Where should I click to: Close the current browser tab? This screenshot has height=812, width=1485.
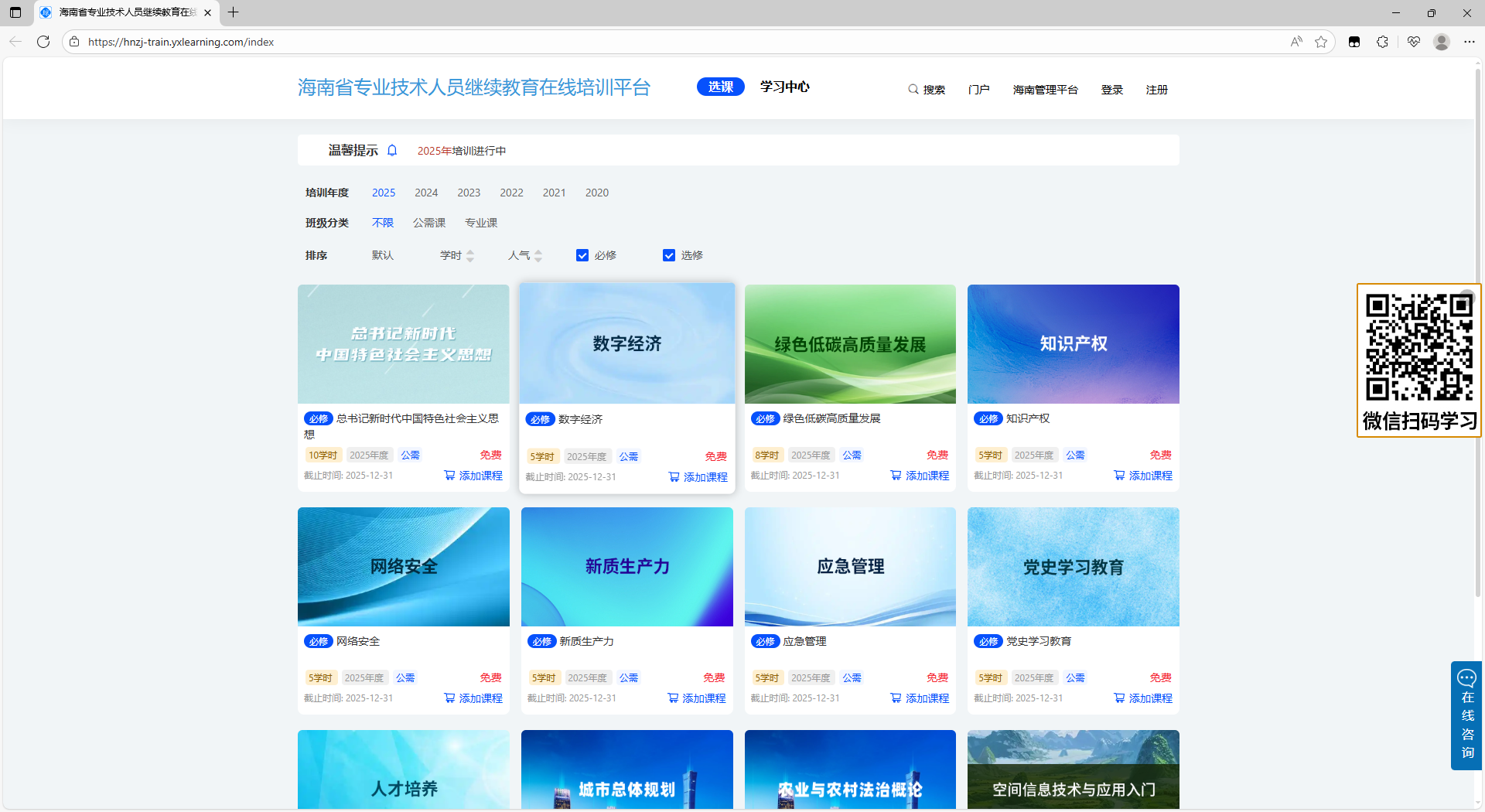tap(208, 12)
